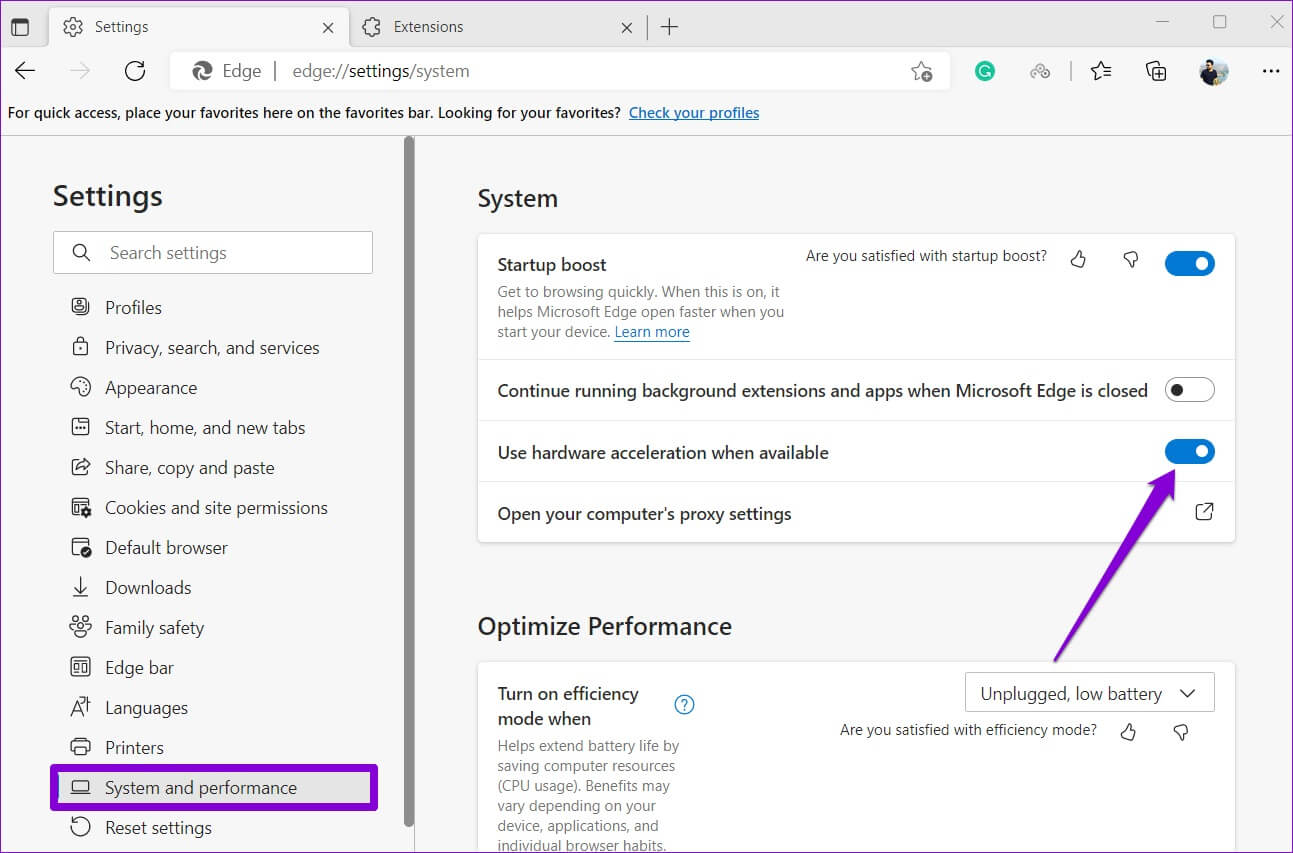The width and height of the screenshot is (1293, 853).
Task: Toggle the vertical tabs icon
Action: (x=20, y=27)
